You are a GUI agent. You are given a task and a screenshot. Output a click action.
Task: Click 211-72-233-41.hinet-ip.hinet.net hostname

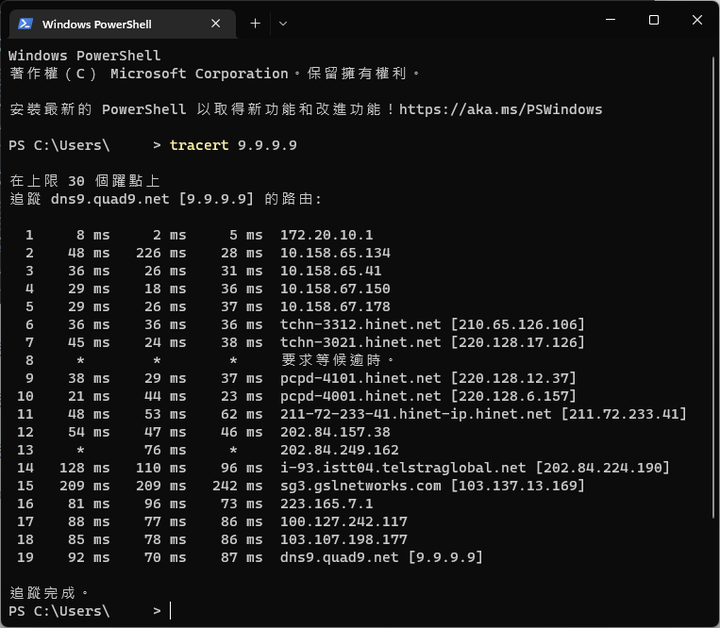[416, 414]
